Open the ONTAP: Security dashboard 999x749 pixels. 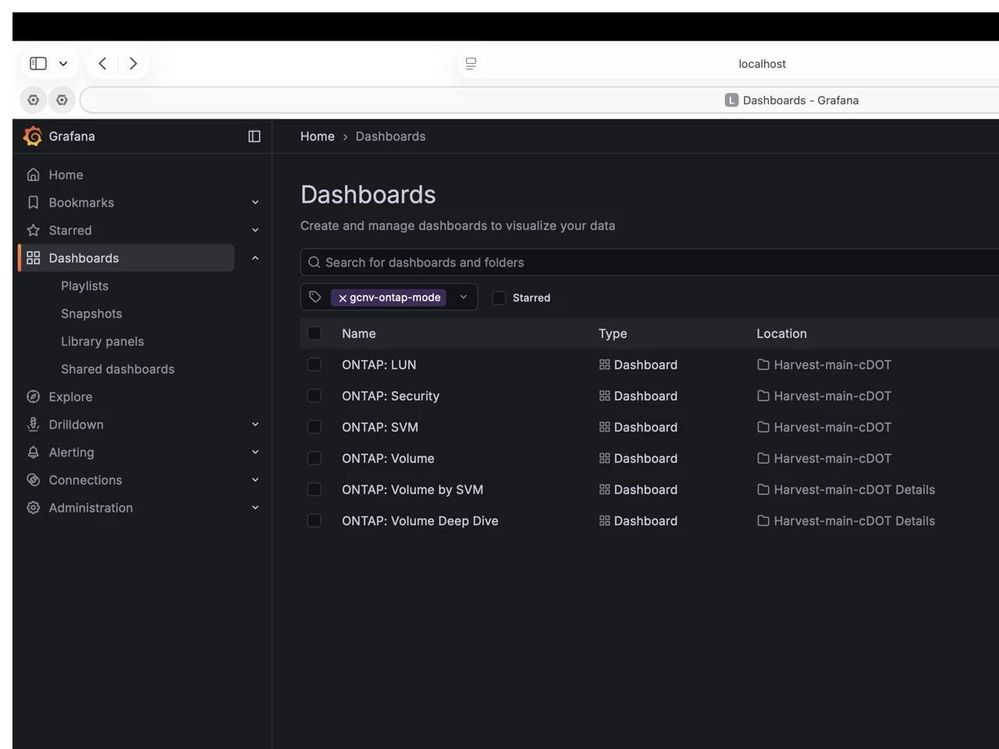pyautogui.click(x=391, y=396)
